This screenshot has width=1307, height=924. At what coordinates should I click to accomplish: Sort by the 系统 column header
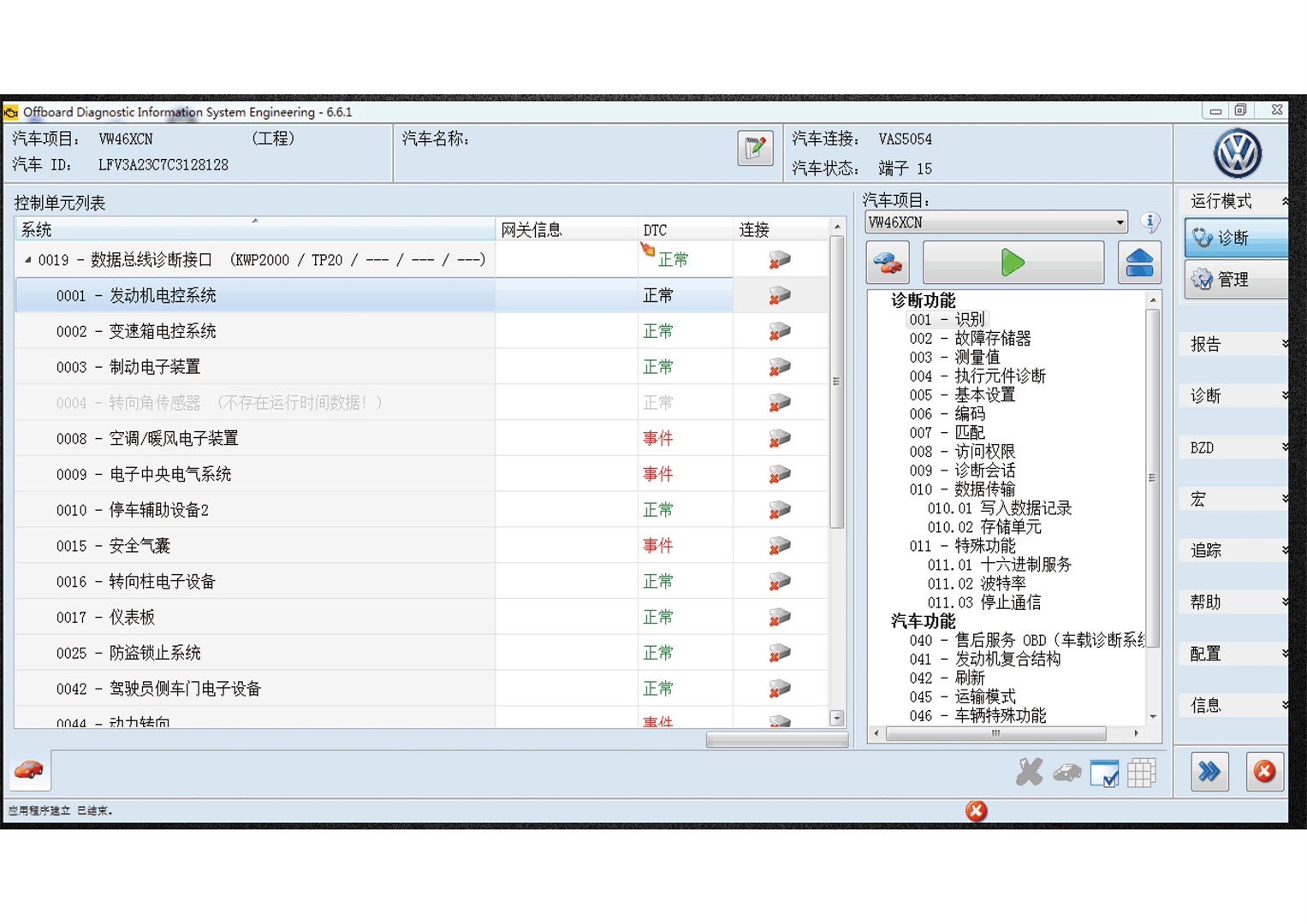(254, 229)
